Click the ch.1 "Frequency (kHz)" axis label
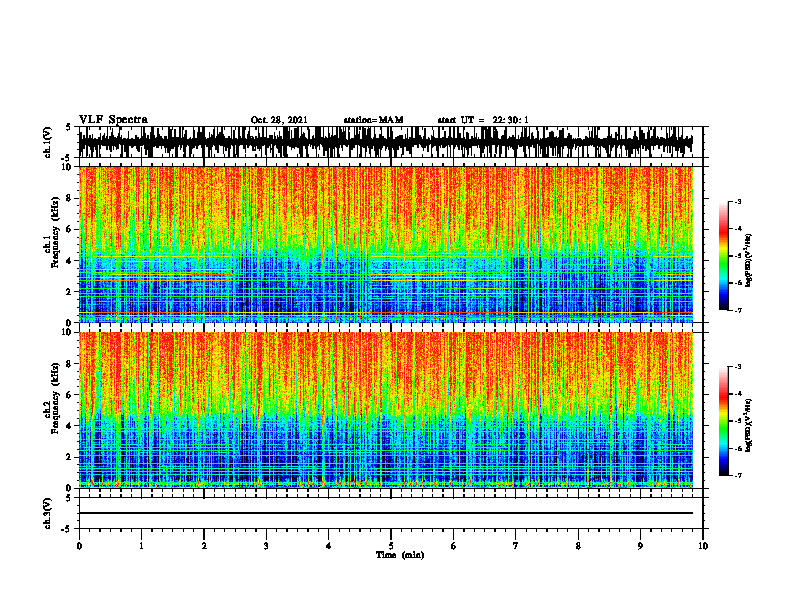 coord(55,231)
